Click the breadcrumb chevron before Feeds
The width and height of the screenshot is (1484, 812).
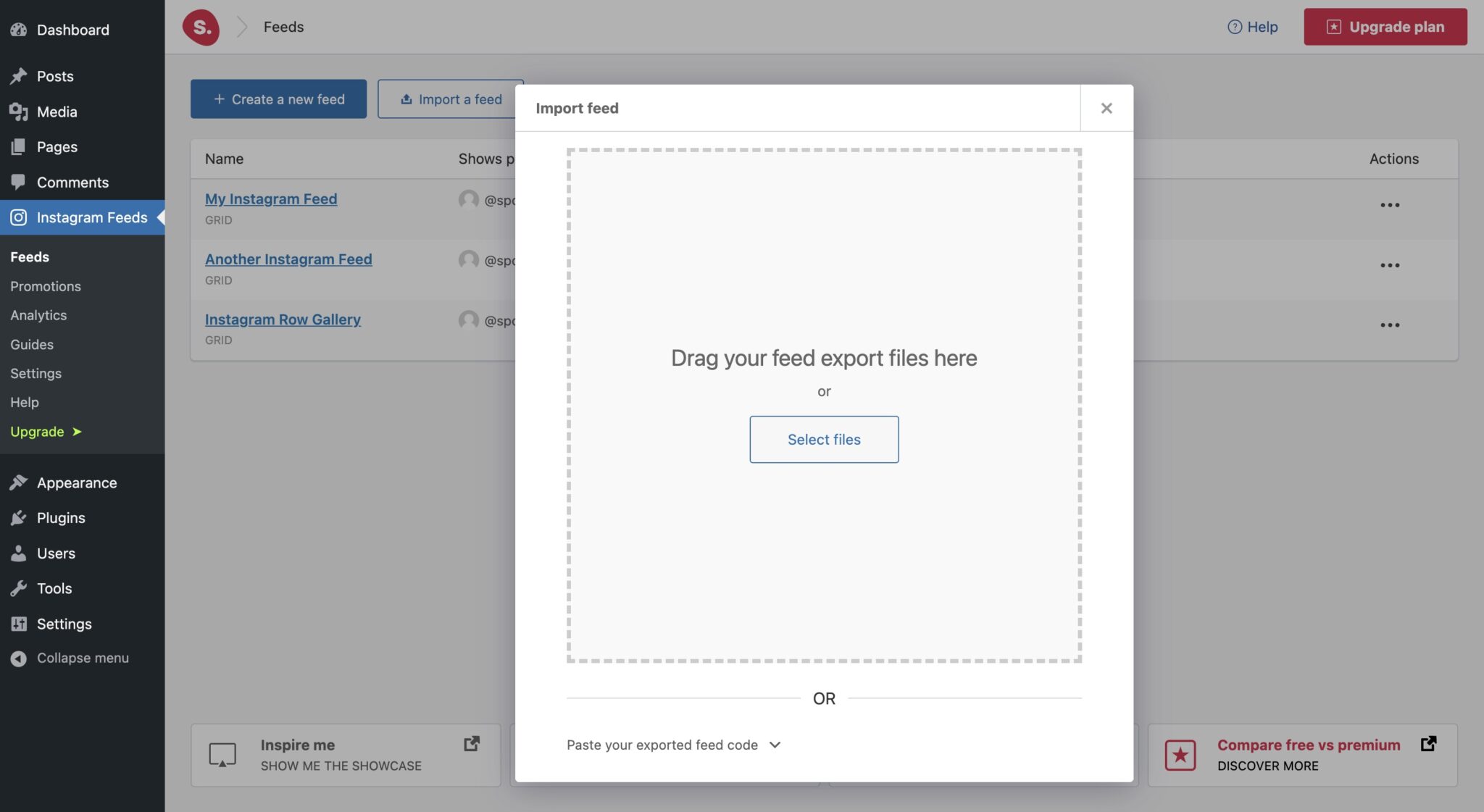242,27
